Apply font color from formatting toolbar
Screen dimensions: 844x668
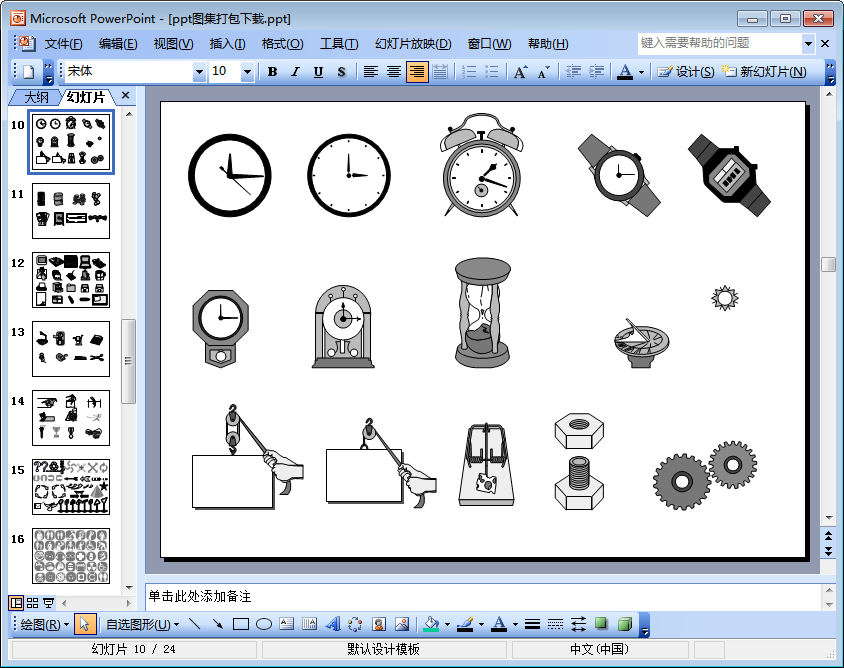pyautogui.click(x=625, y=72)
